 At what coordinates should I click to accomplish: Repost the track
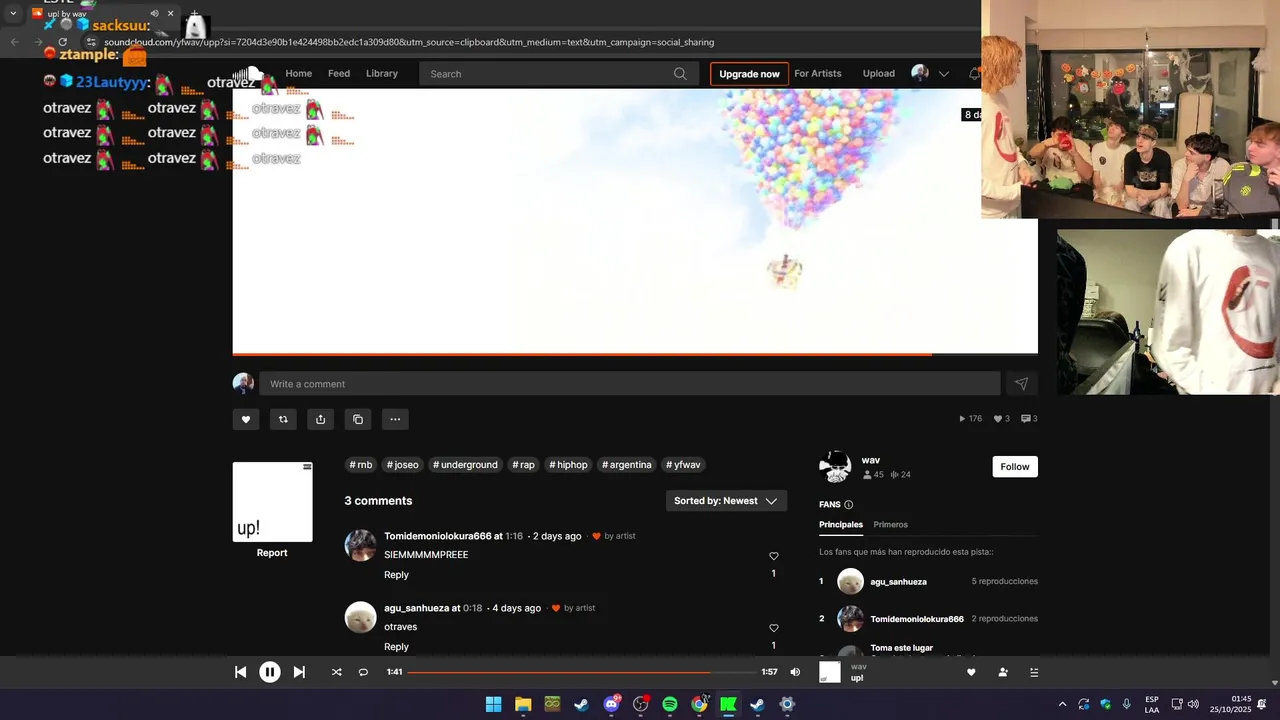(x=283, y=419)
